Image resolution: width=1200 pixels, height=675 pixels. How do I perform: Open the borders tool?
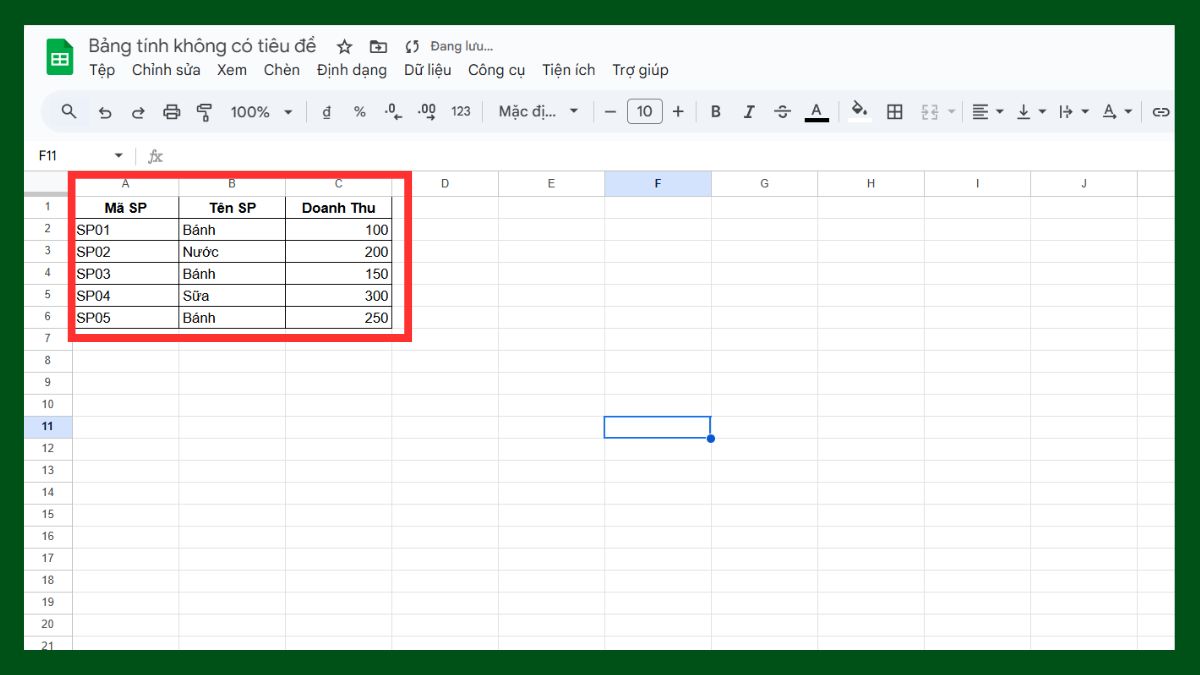point(895,112)
